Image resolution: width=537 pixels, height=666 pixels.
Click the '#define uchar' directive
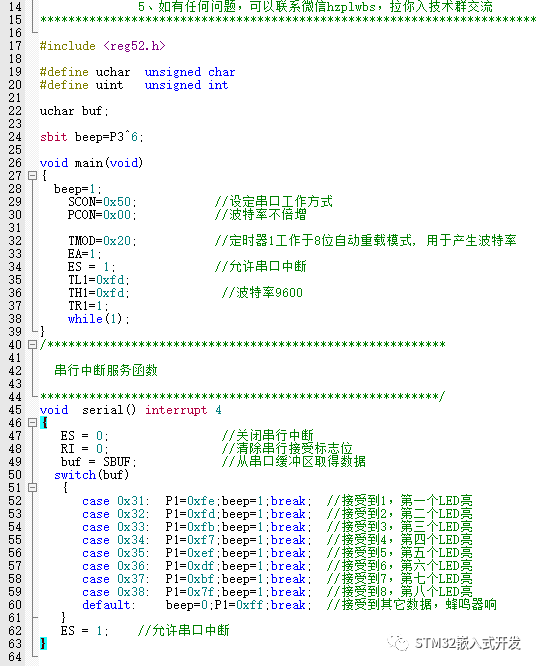click(85, 72)
